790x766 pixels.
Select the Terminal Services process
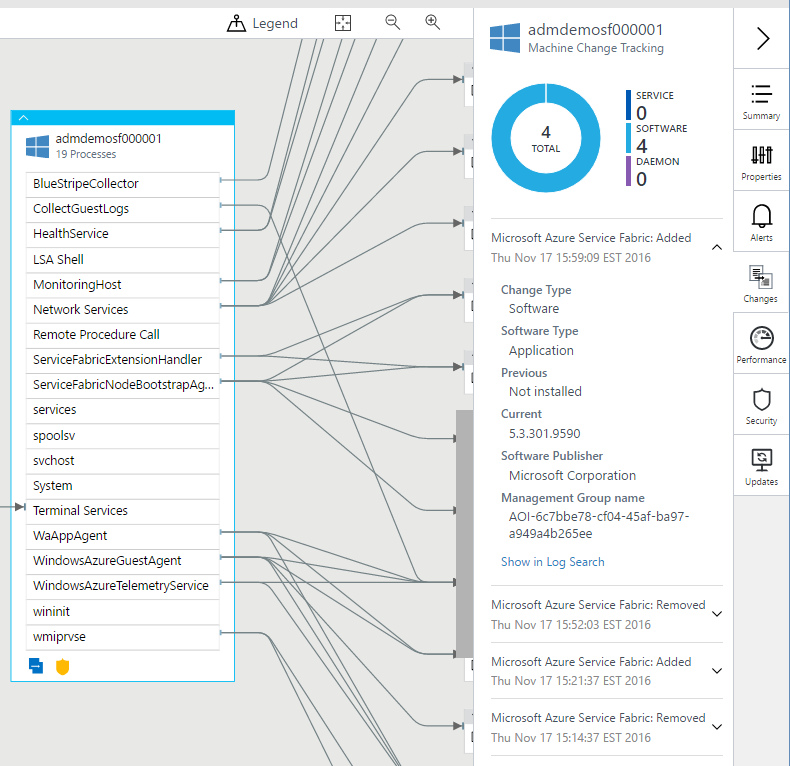pos(122,510)
